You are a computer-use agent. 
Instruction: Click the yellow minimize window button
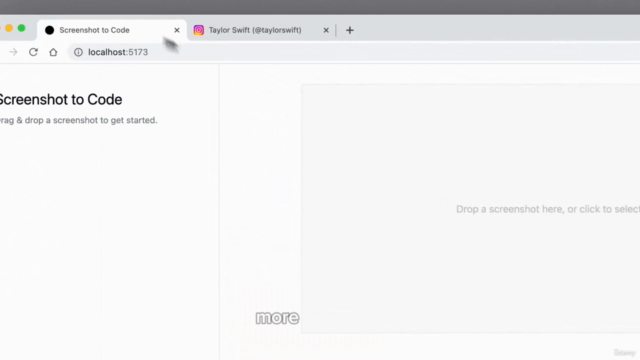[x=9, y=28]
